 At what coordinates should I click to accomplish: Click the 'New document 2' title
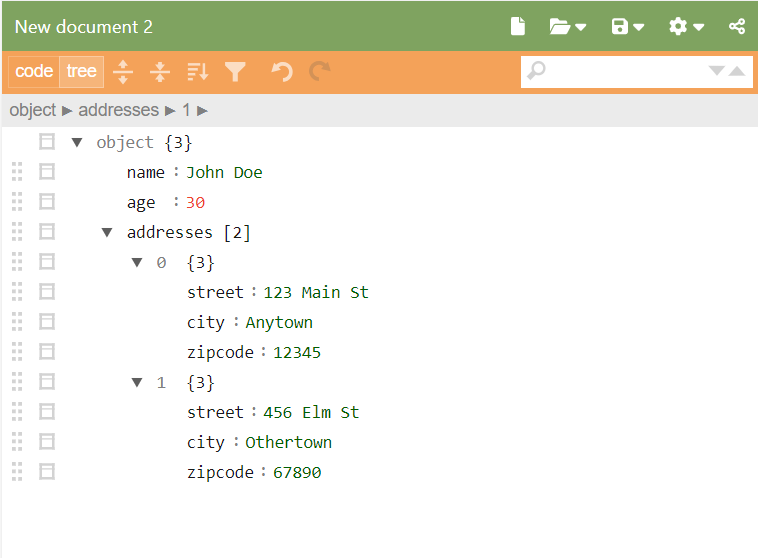coord(84,27)
